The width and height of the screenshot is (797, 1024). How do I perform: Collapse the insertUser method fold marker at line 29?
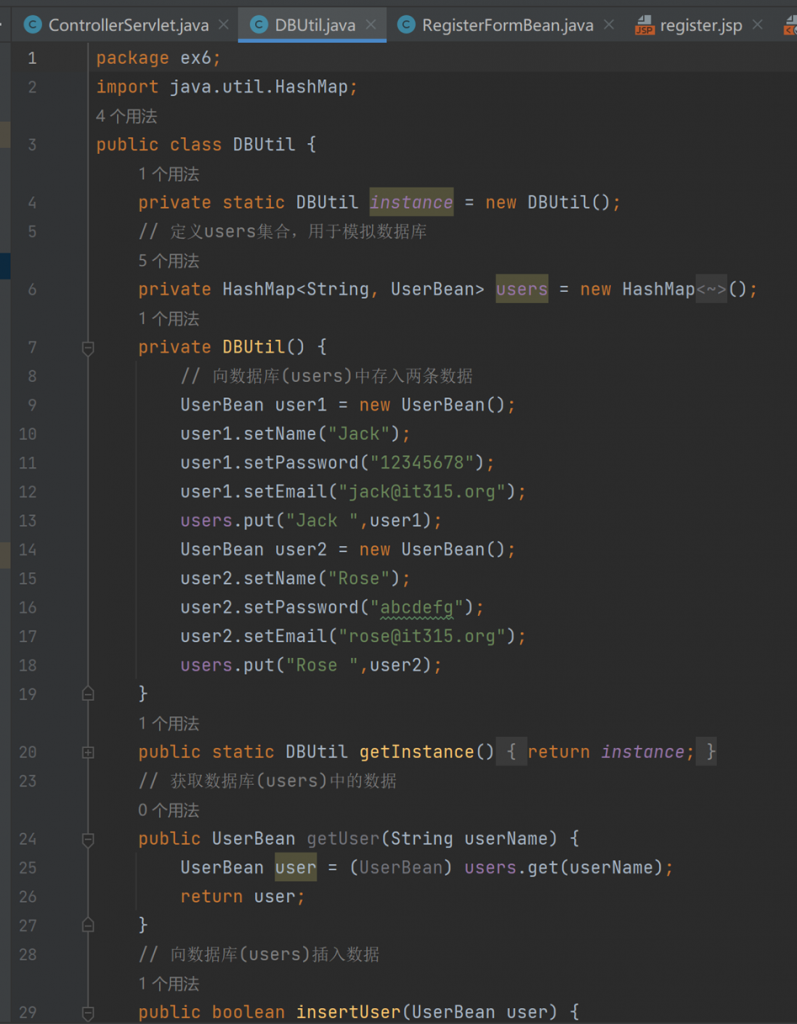pos(88,1012)
